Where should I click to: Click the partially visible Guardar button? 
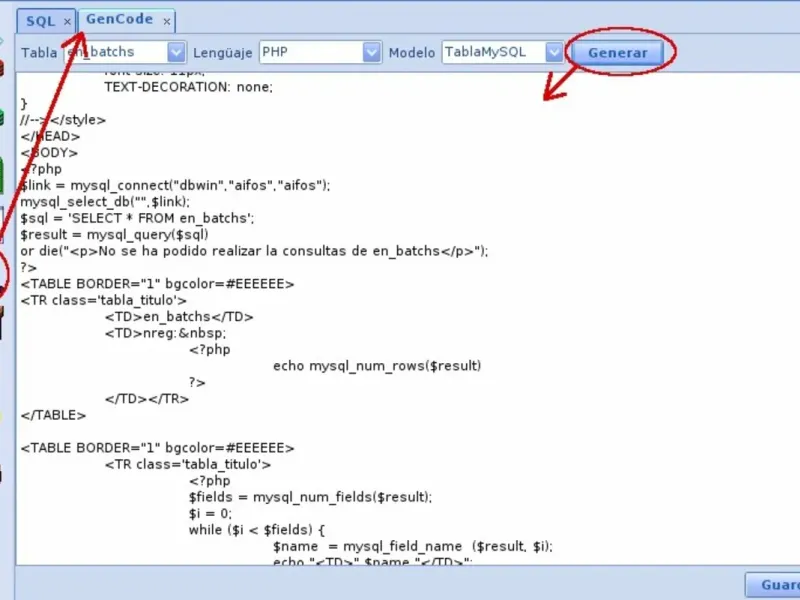click(x=773, y=585)
